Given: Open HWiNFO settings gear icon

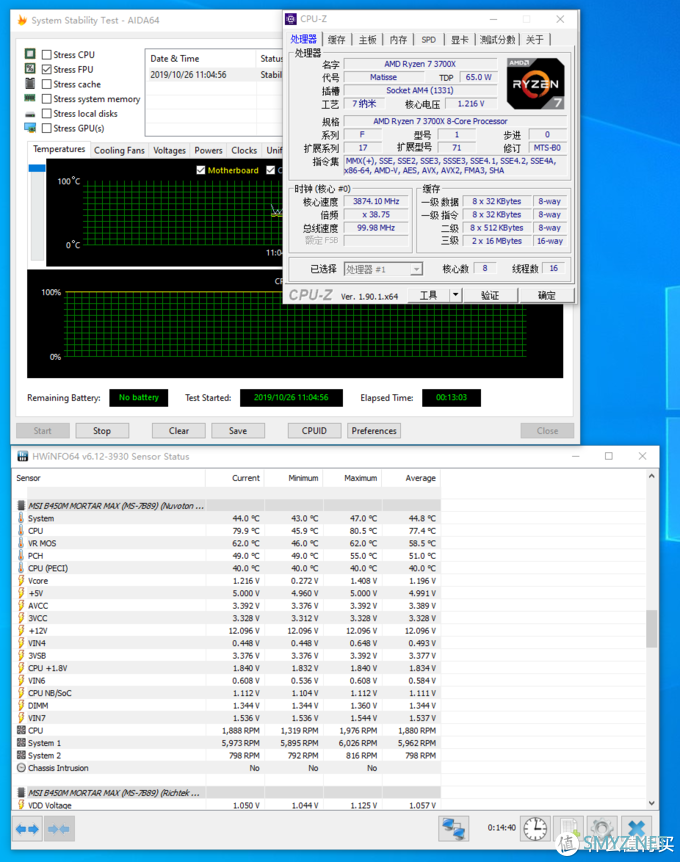Looking at the screenshot, I should pyautogui.click(x=601, y=828).
